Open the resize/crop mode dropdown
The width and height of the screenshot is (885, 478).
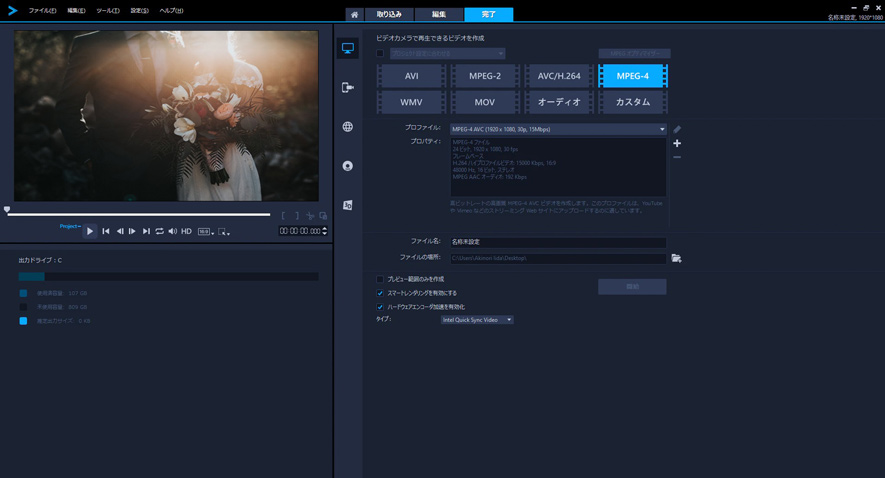[224, 232]
